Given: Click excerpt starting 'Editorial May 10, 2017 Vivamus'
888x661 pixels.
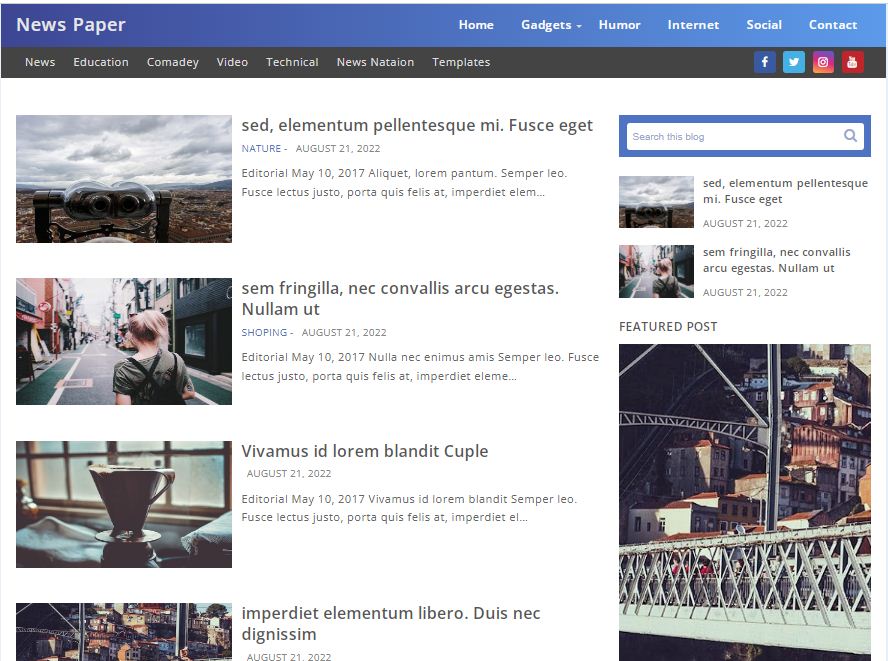Looking at the screenshot, I should click(409, 508).
